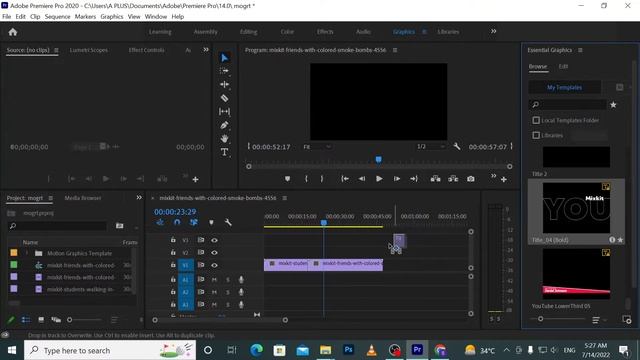Solo audio track A2
Viewport: 640px width, 360px height.
228,292
